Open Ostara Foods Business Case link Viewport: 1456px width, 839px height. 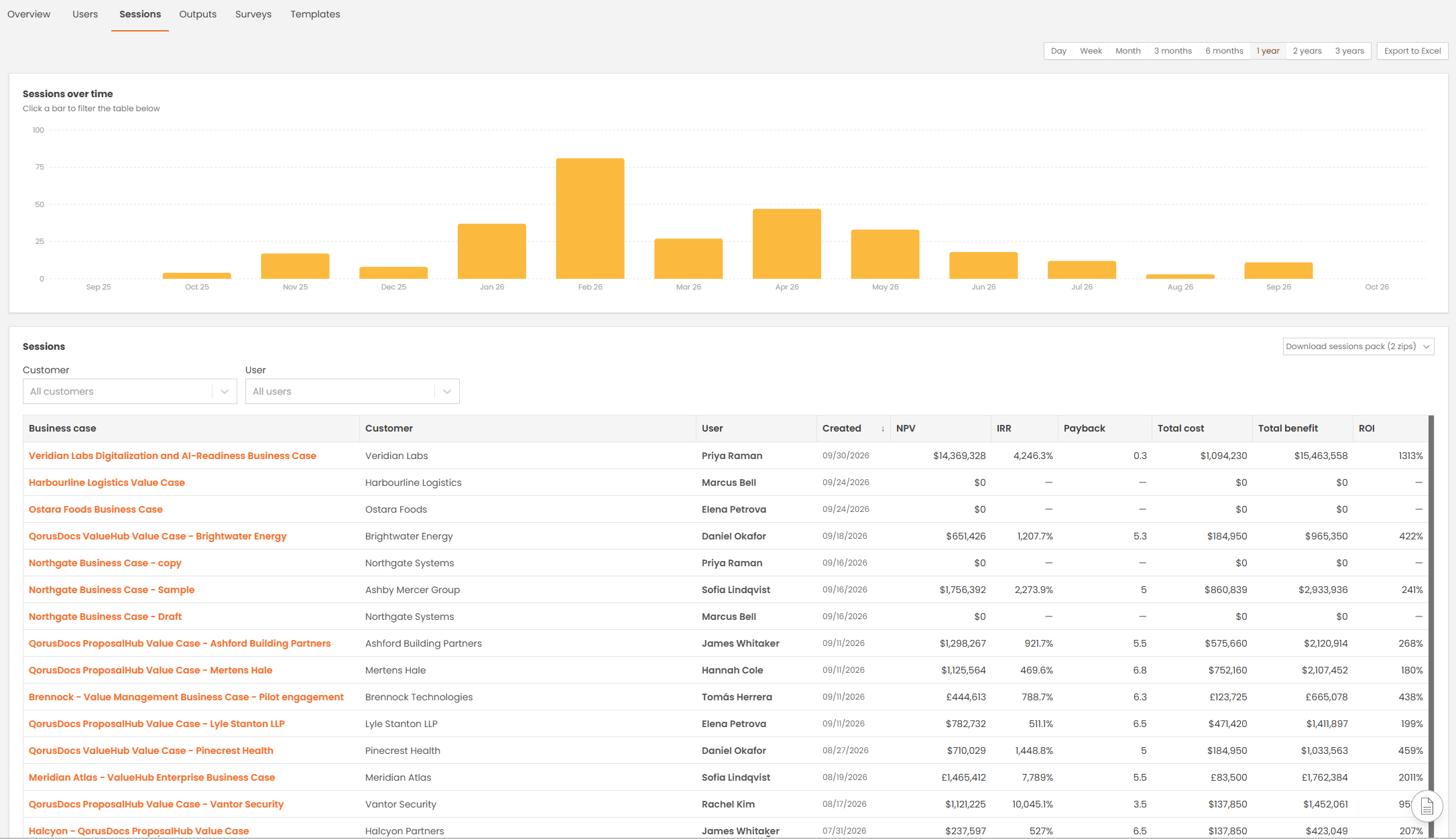pos(96,509)
